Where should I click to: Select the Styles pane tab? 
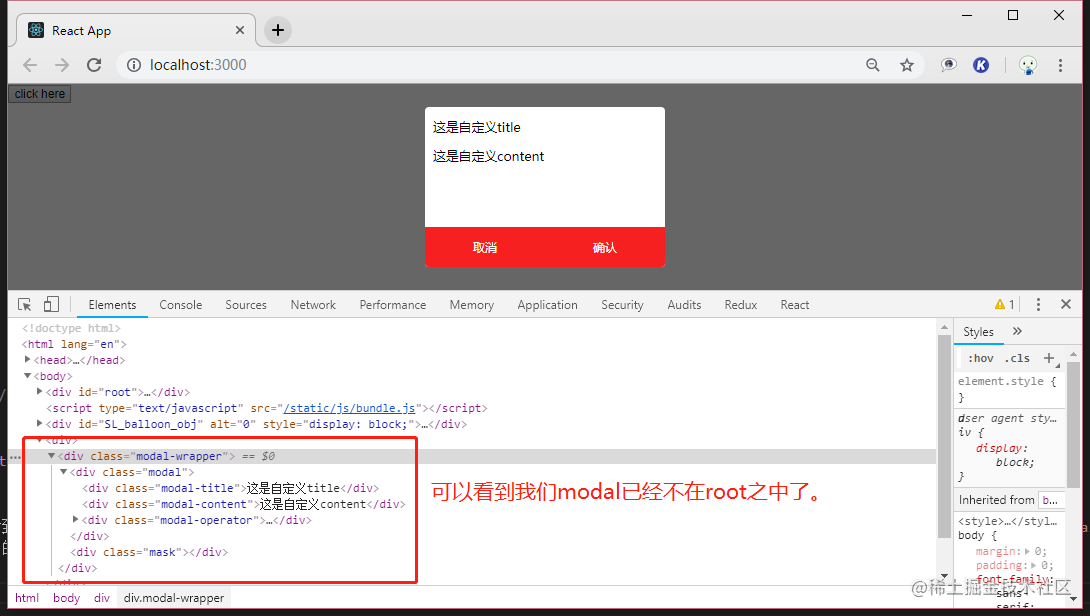point(978,332)
